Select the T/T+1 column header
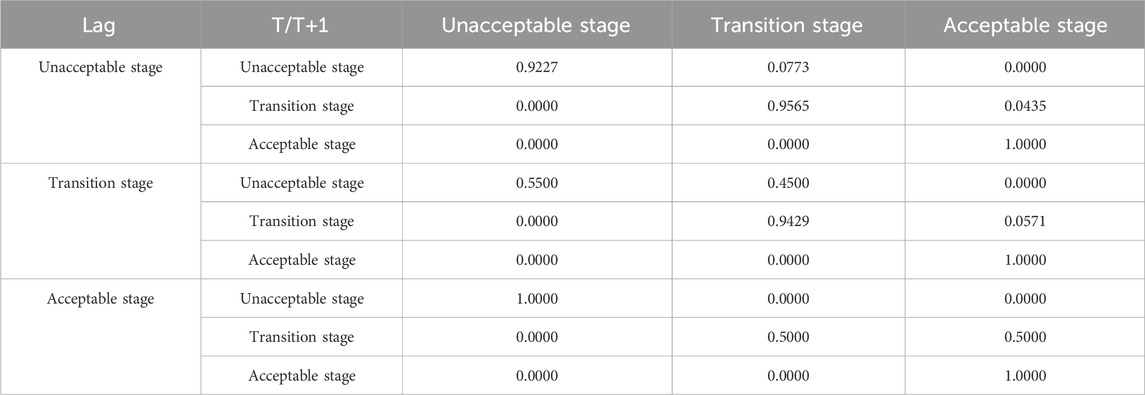The height and width of the screenshot is (395, 1145). pos(302,26)
